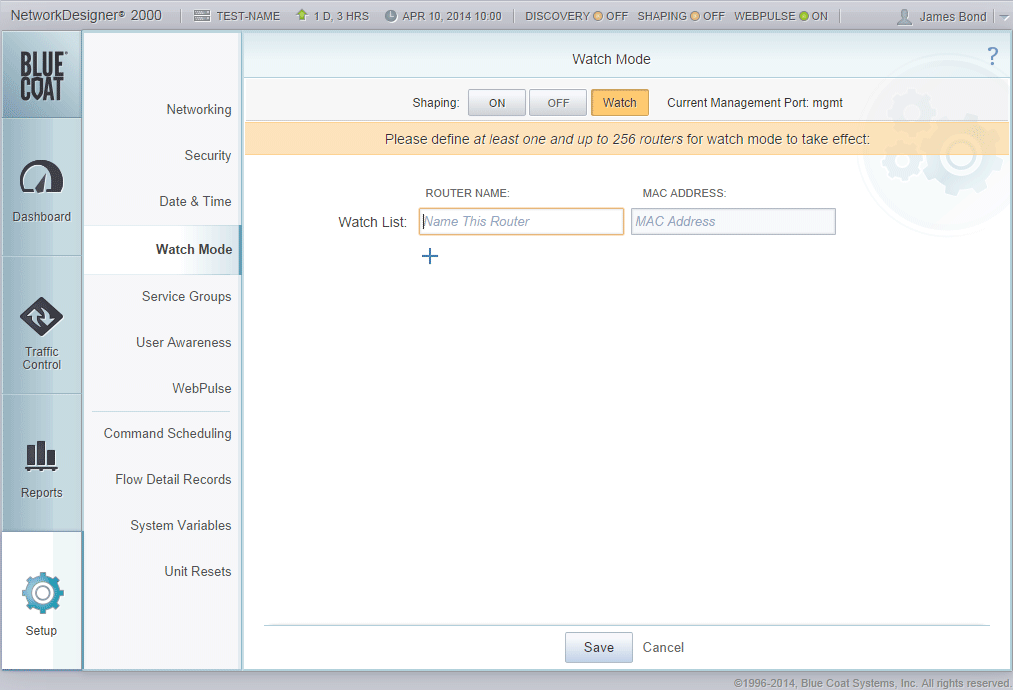This screenshot has height=690, width=1013.
Task: Click the 1 D, 3 HRS uptime text
Action: pos(341,16)
